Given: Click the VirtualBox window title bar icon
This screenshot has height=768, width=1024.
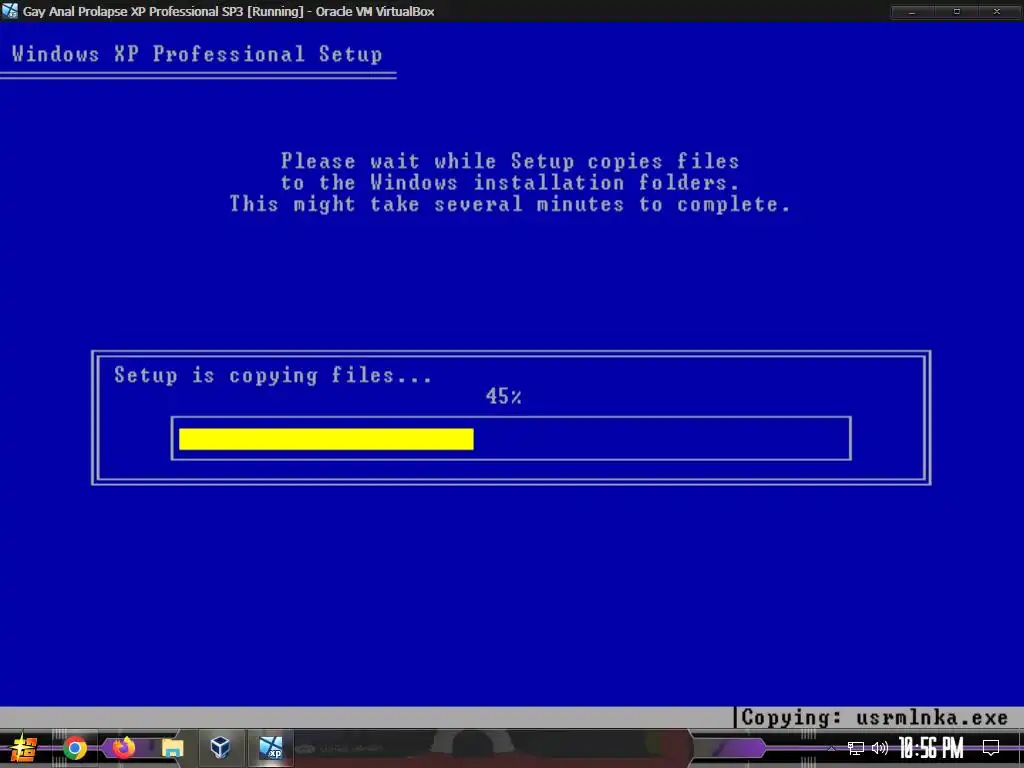Looking at the screenshot, I should (x=10, y=11).
